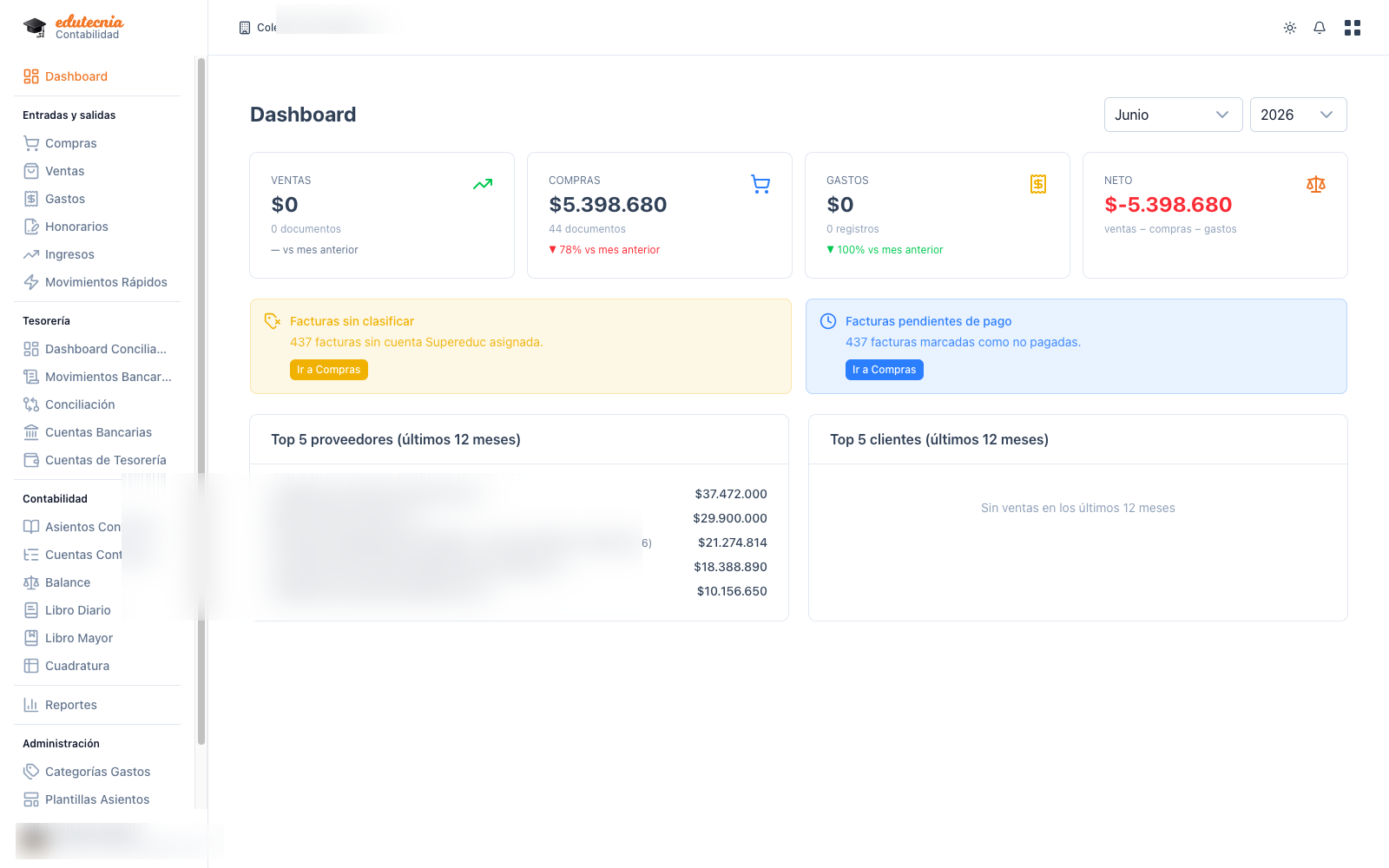1389x868 pixels.
Task: Click the sidebar vertical scrollbar
Action: tap(201, 401)
